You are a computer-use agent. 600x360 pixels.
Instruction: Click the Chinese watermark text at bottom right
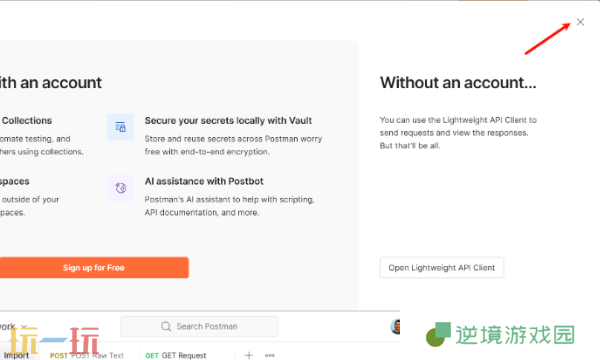coord(515,335)
